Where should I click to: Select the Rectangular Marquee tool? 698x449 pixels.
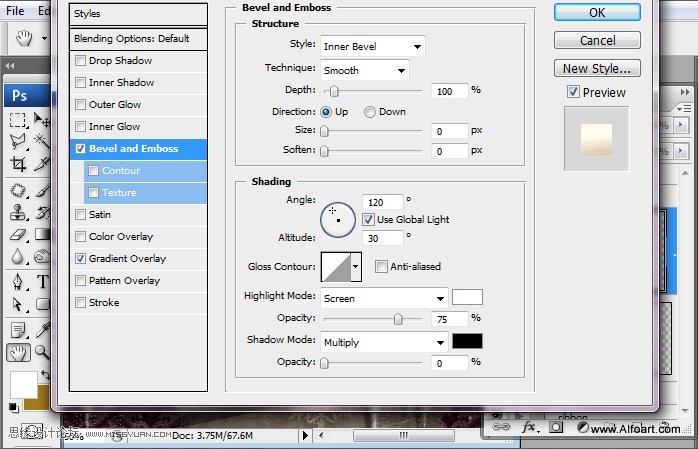pos(18,119)
